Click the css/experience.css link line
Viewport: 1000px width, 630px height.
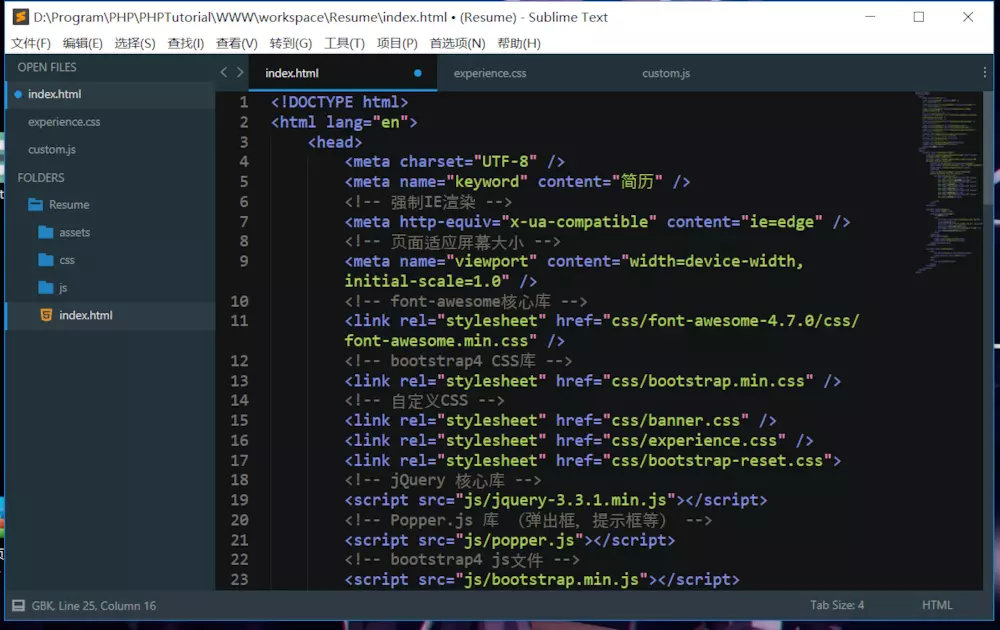[579, 441]
